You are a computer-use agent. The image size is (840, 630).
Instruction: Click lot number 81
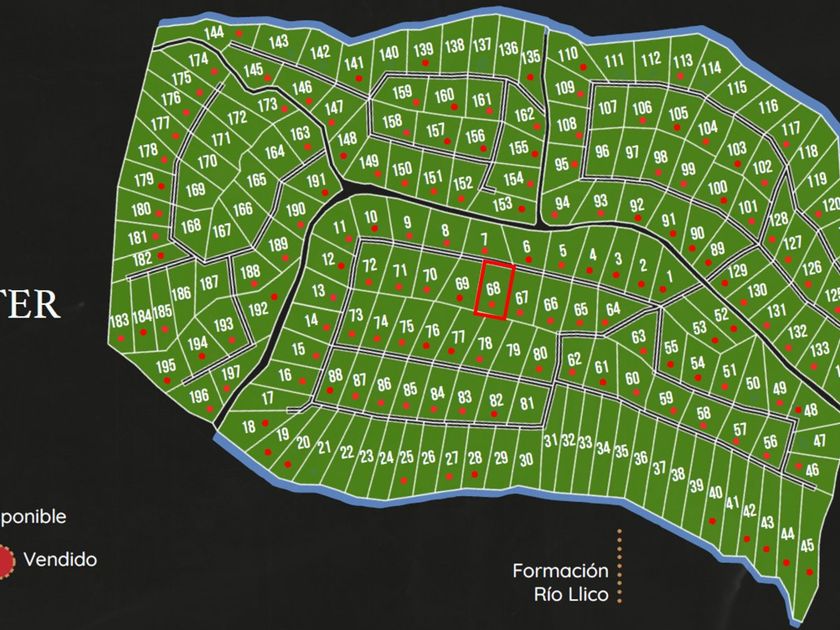tap(527, 403)
